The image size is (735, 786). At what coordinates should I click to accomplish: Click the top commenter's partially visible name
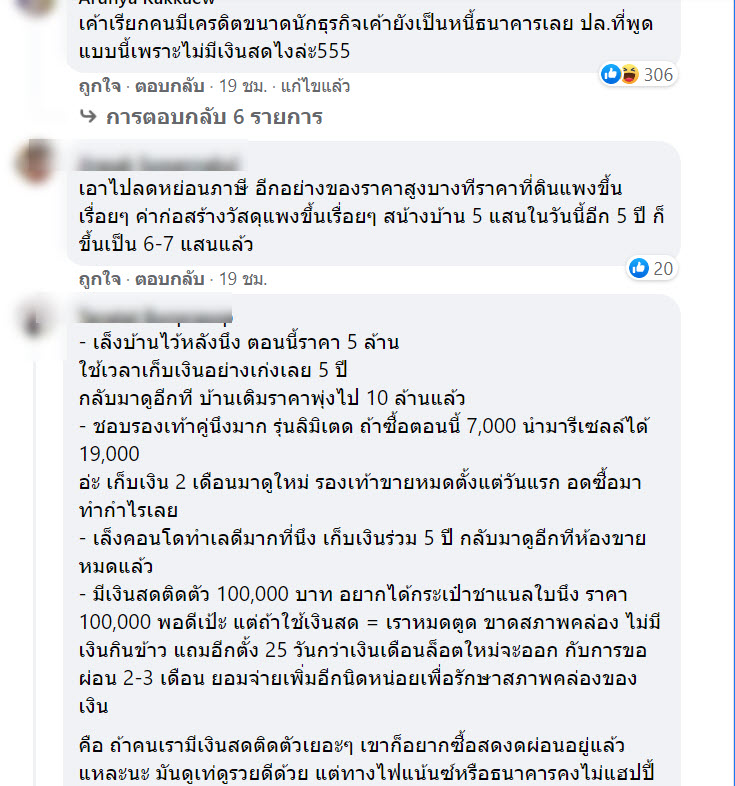(146, 3)
